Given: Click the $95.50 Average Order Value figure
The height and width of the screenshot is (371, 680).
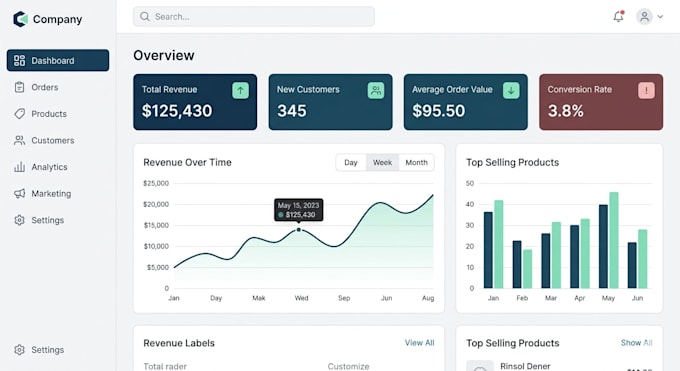Looking at the screenshot, I should [438, 111].
